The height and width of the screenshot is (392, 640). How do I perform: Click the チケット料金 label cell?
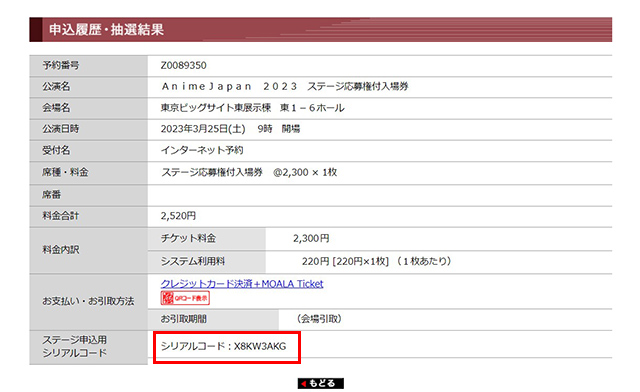point(207,238)
